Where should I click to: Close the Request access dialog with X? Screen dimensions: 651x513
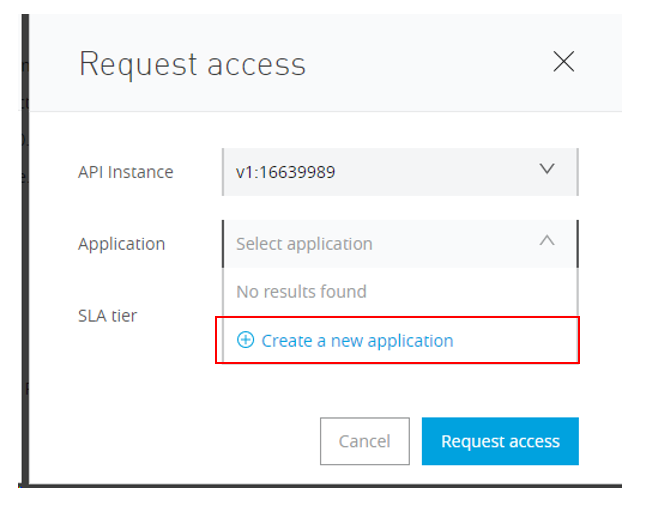[564, 62]
